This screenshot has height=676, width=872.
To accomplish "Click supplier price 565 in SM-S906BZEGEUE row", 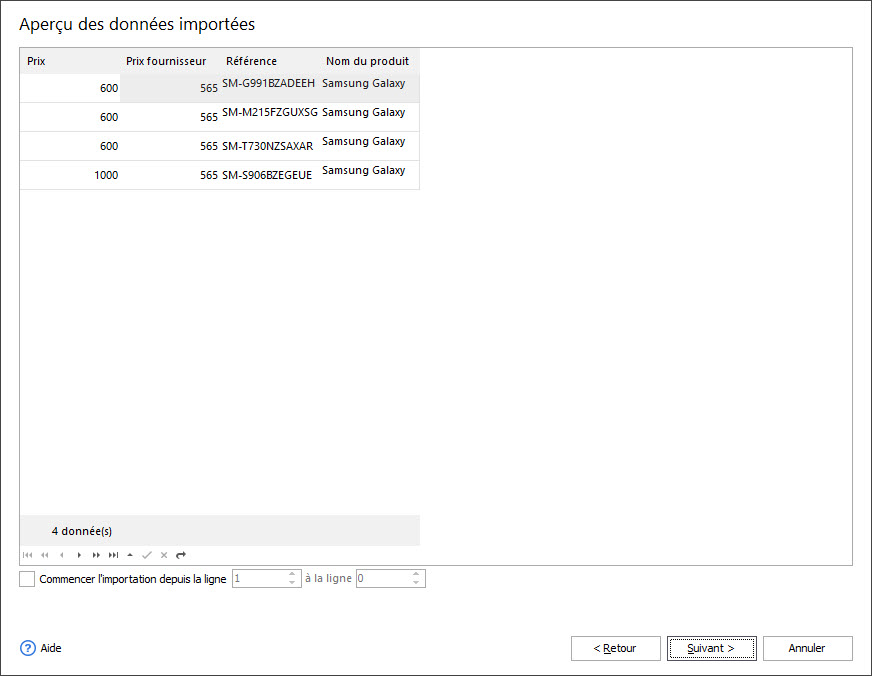I will click(170, 175).
